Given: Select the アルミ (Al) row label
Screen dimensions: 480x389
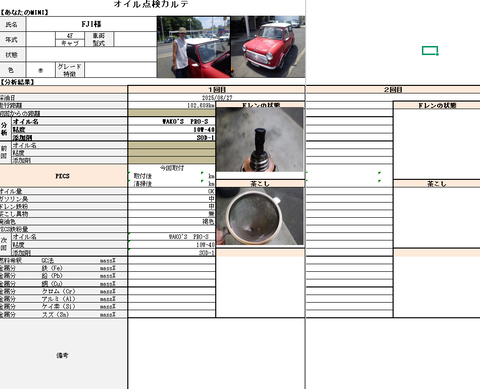Looking at the screenshot, I should click(x=58, y=299).
